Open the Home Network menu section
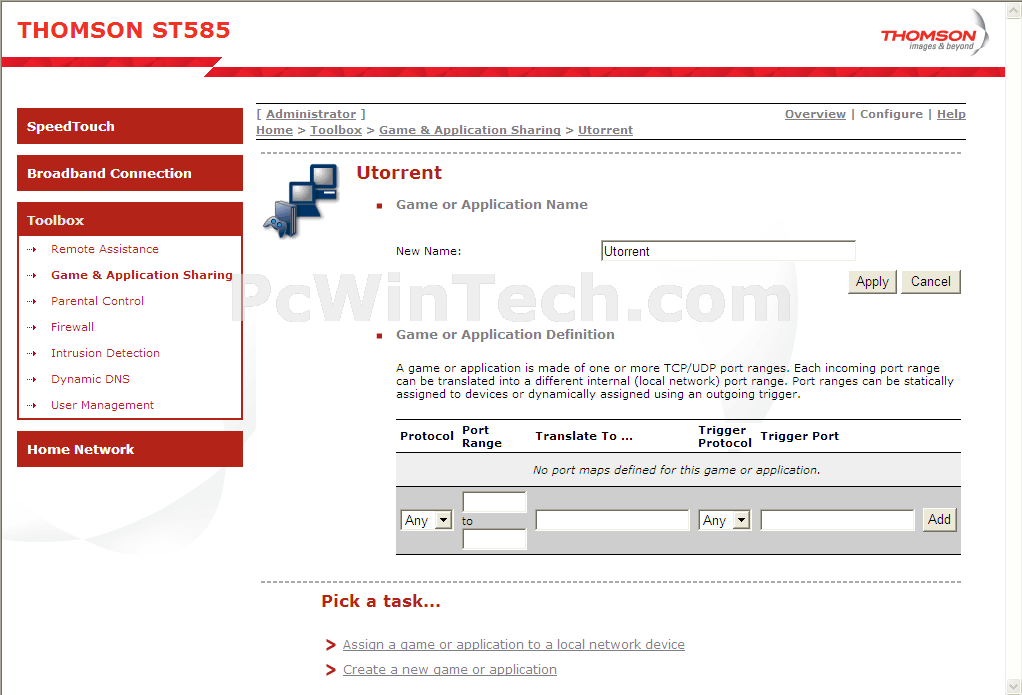Viewport: 1022px width, 695px height. 130,449
